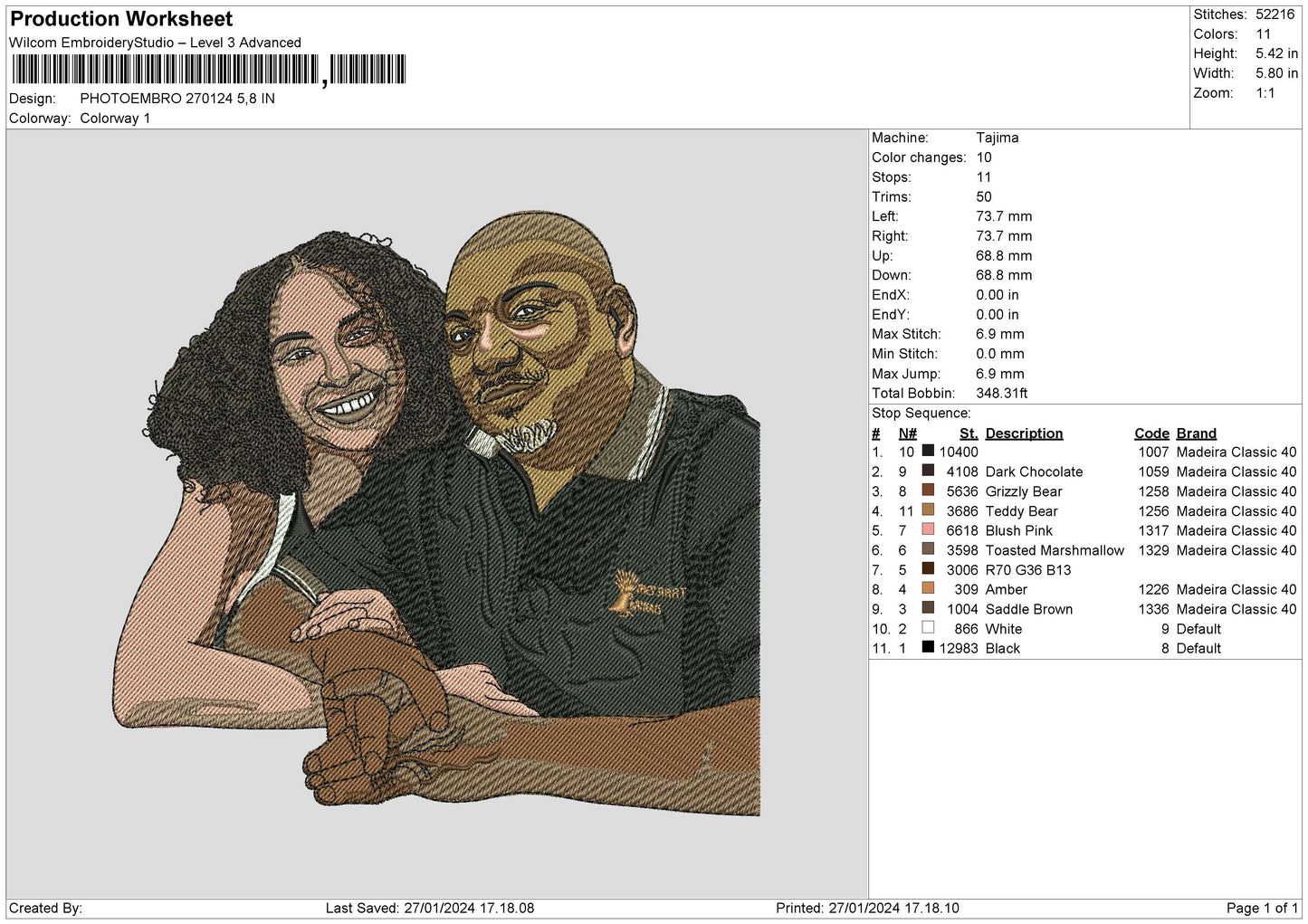Select the Toasted Marshmallow color swatch
This screenshot has height=924, width=1308.
click(x=928, y=549)
